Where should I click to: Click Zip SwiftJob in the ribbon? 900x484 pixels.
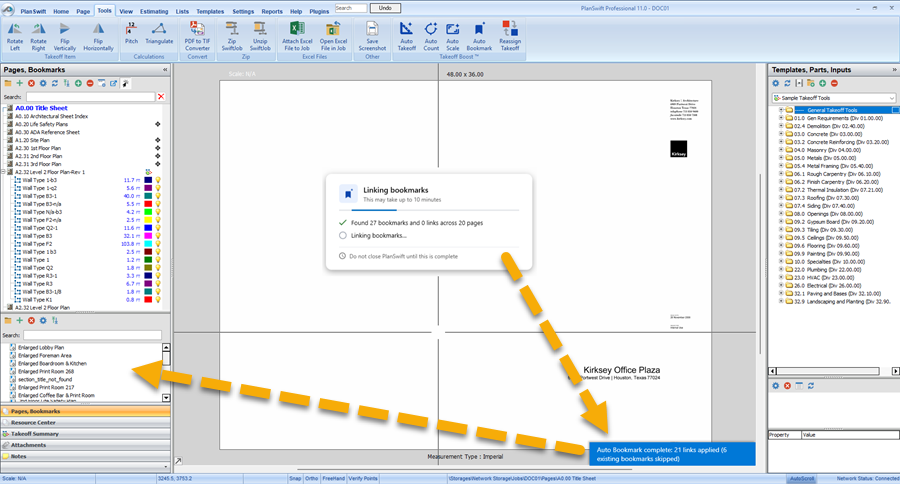point(232,37)
